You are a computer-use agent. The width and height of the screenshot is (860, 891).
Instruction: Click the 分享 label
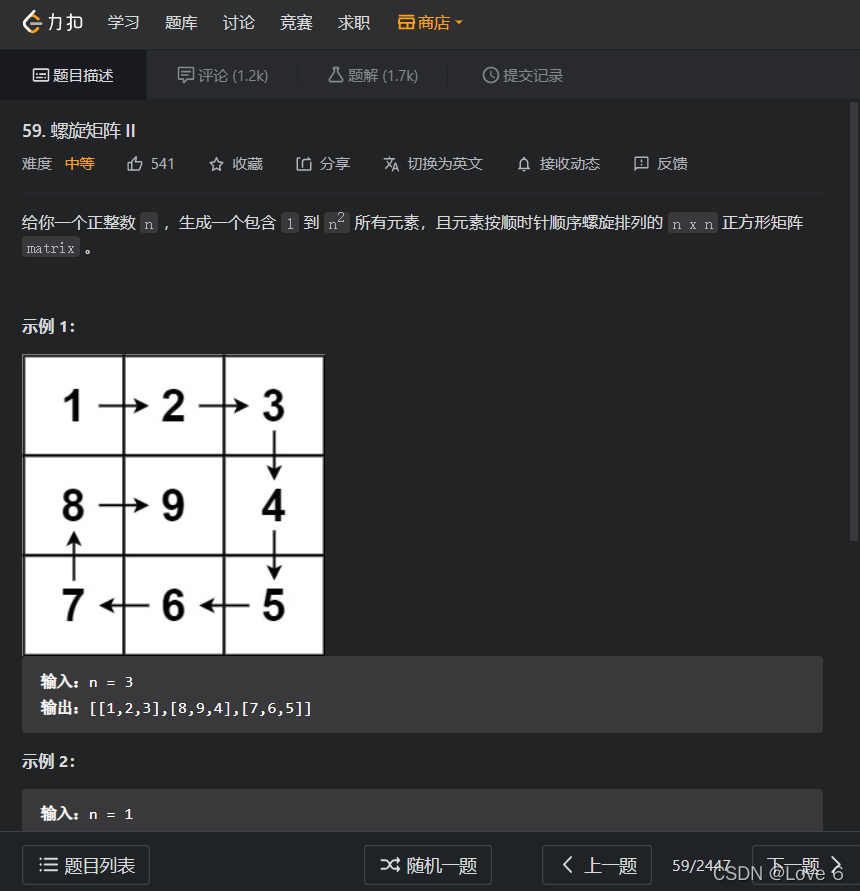[x=335, y=164]
